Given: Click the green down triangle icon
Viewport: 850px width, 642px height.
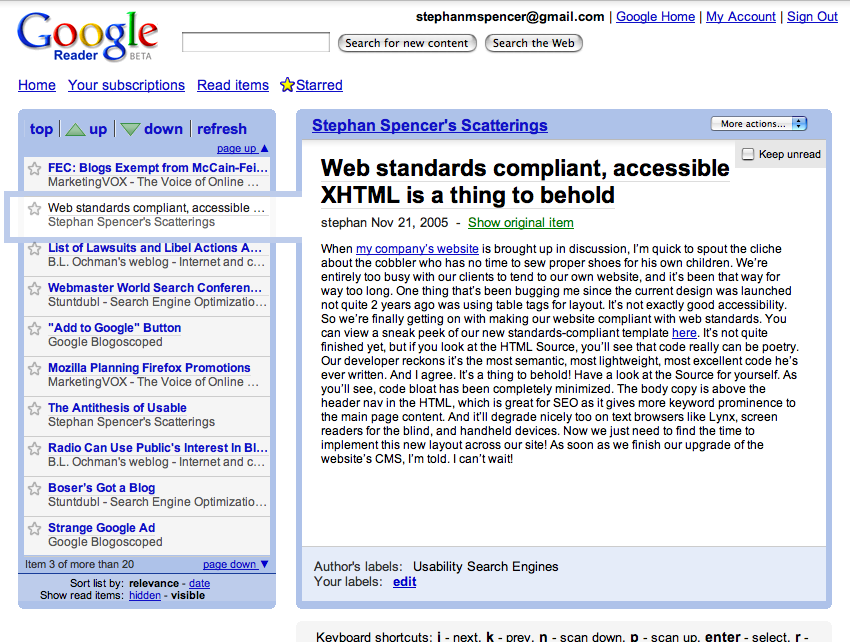Looking at the screenshot, I should pos(130,130).
